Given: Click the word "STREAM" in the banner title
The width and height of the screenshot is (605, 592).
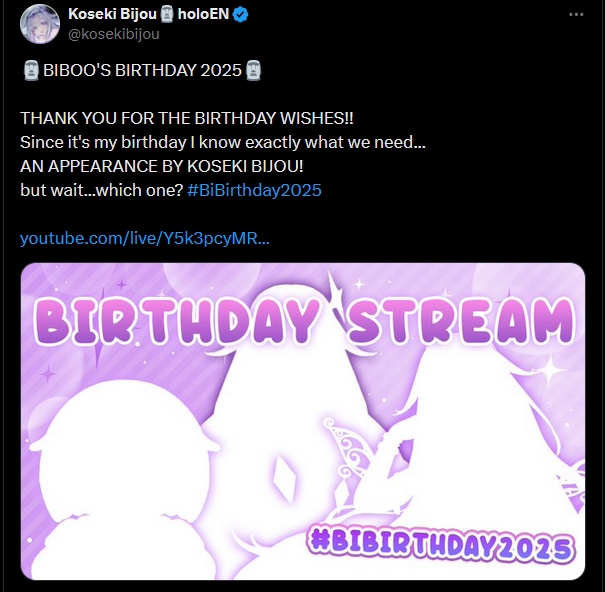Looking at the screenshot, I should point(461,321).
